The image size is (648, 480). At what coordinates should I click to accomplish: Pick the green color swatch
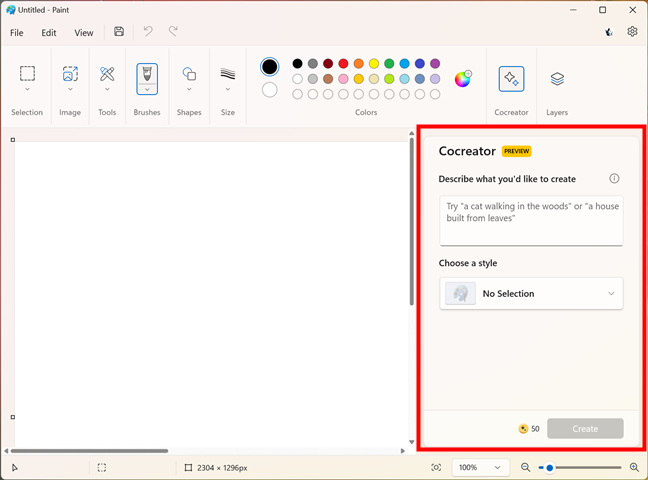[389, 64]
